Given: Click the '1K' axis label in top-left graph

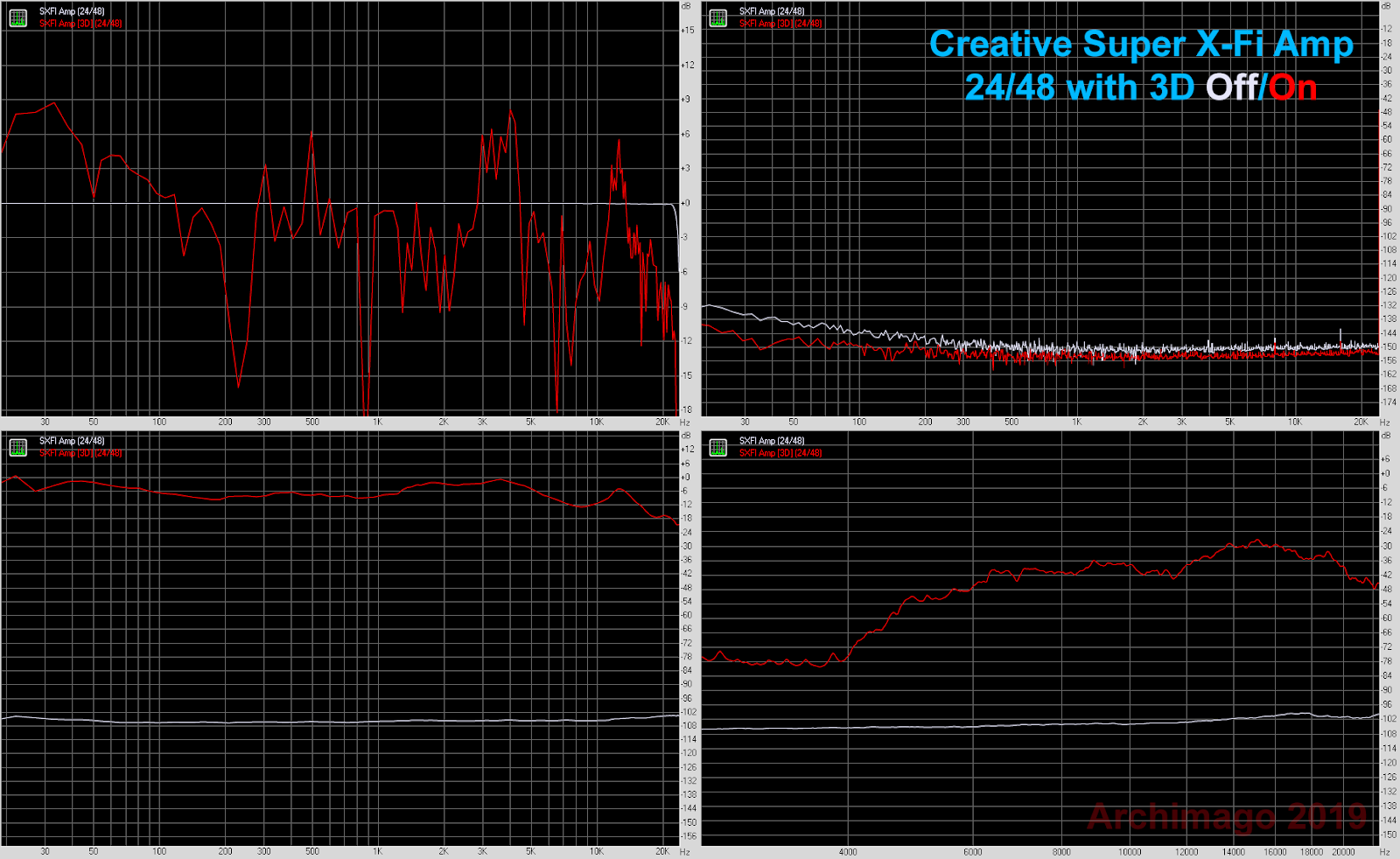Looking at the screenshot, I should (x=377, y=422).
